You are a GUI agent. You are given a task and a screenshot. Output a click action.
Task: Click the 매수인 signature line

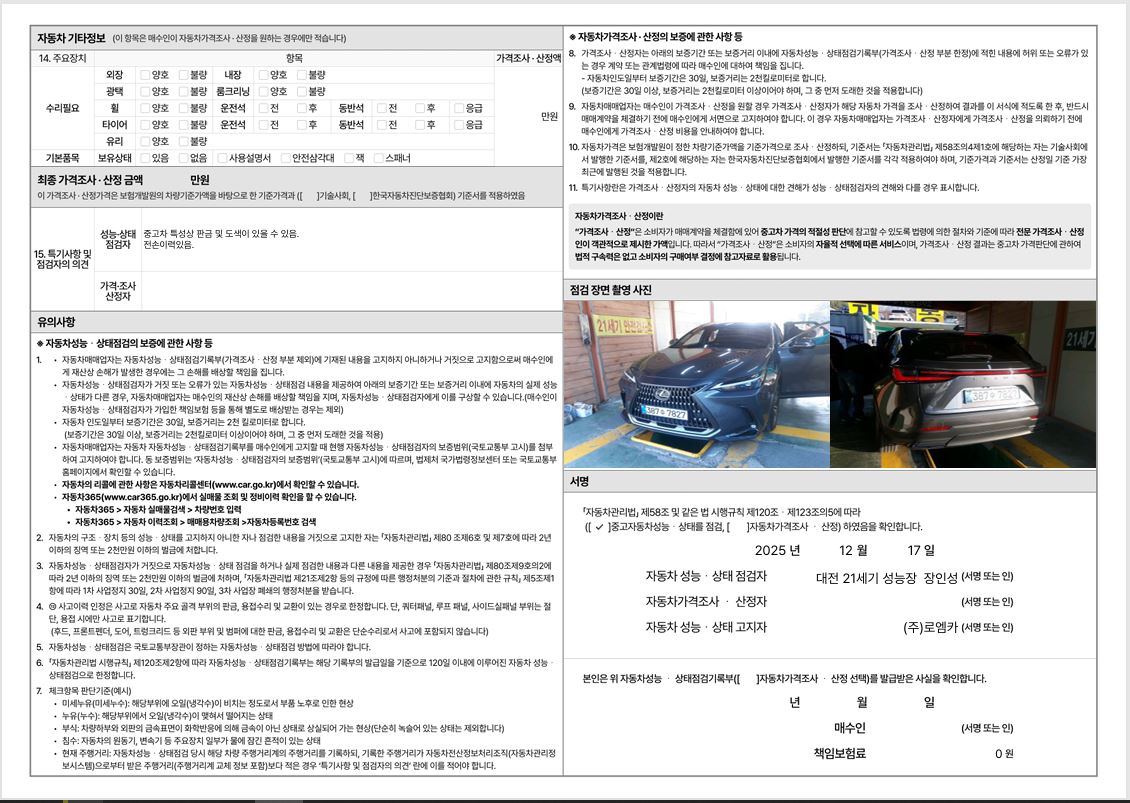pos(922,728)
